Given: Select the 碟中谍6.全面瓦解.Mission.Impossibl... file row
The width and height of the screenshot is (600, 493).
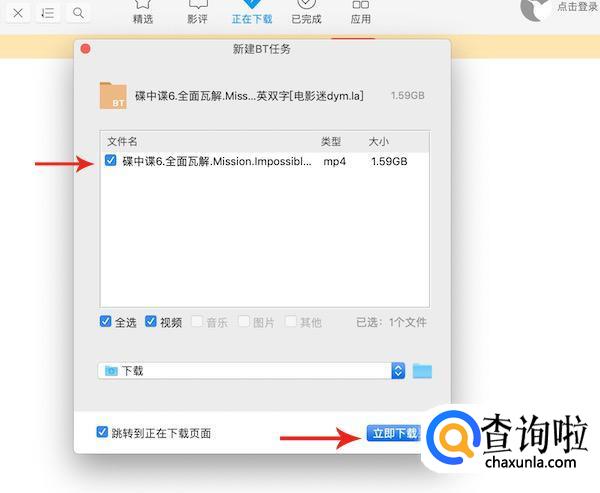Looking at the screenshot, I should click(265, 161).
